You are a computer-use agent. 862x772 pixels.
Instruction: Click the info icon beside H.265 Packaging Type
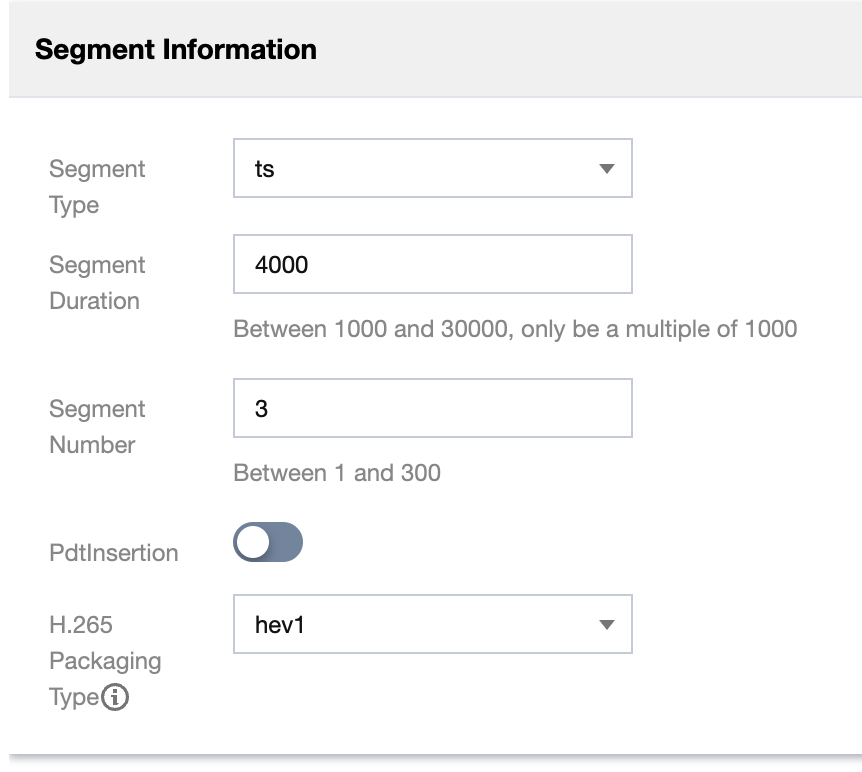(116, 697)
